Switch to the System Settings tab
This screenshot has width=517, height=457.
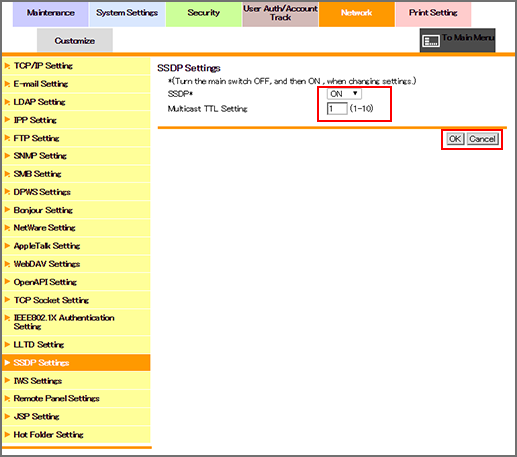click(127, 14)
